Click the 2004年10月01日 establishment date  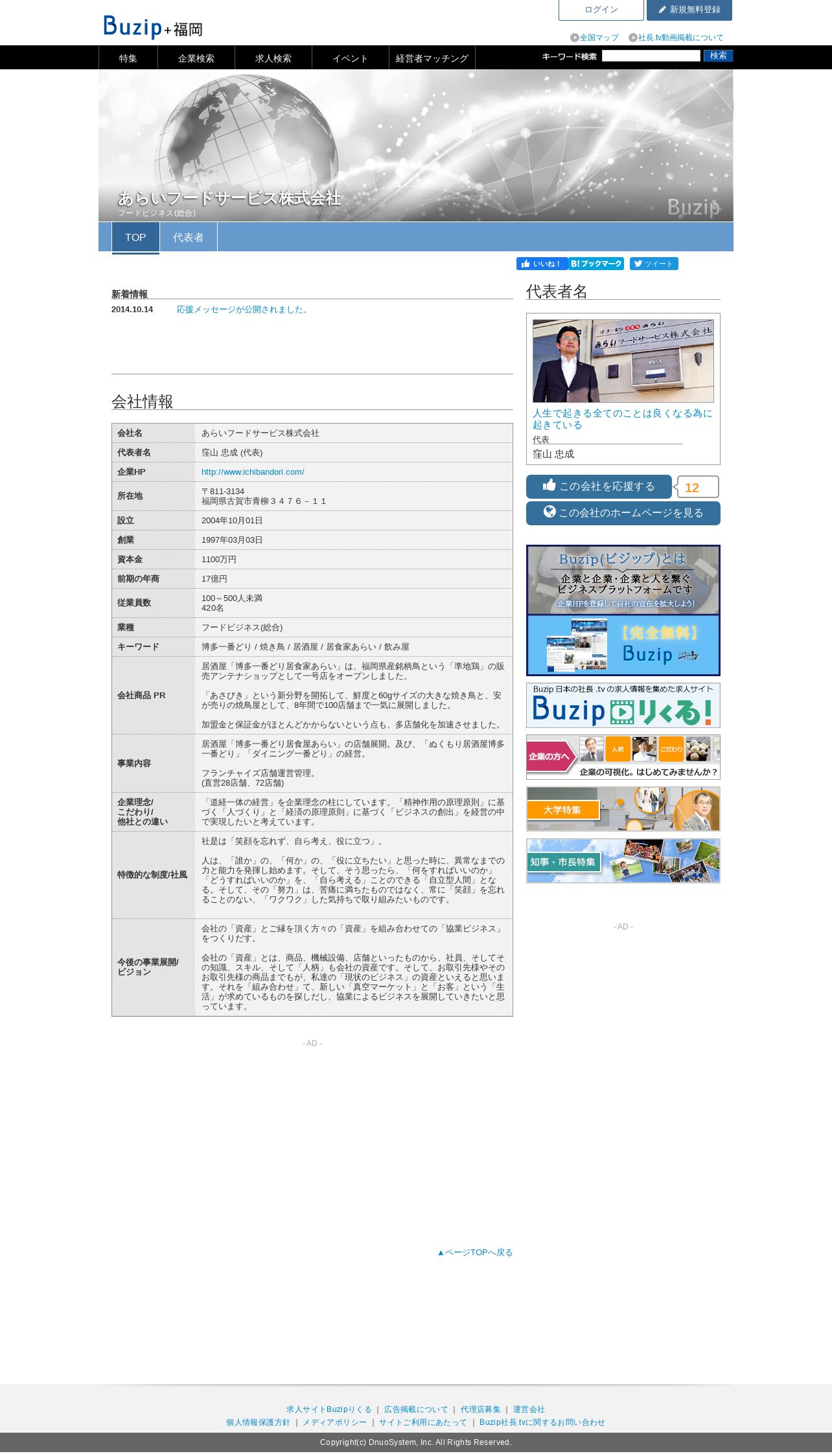(x=232, y=521)
